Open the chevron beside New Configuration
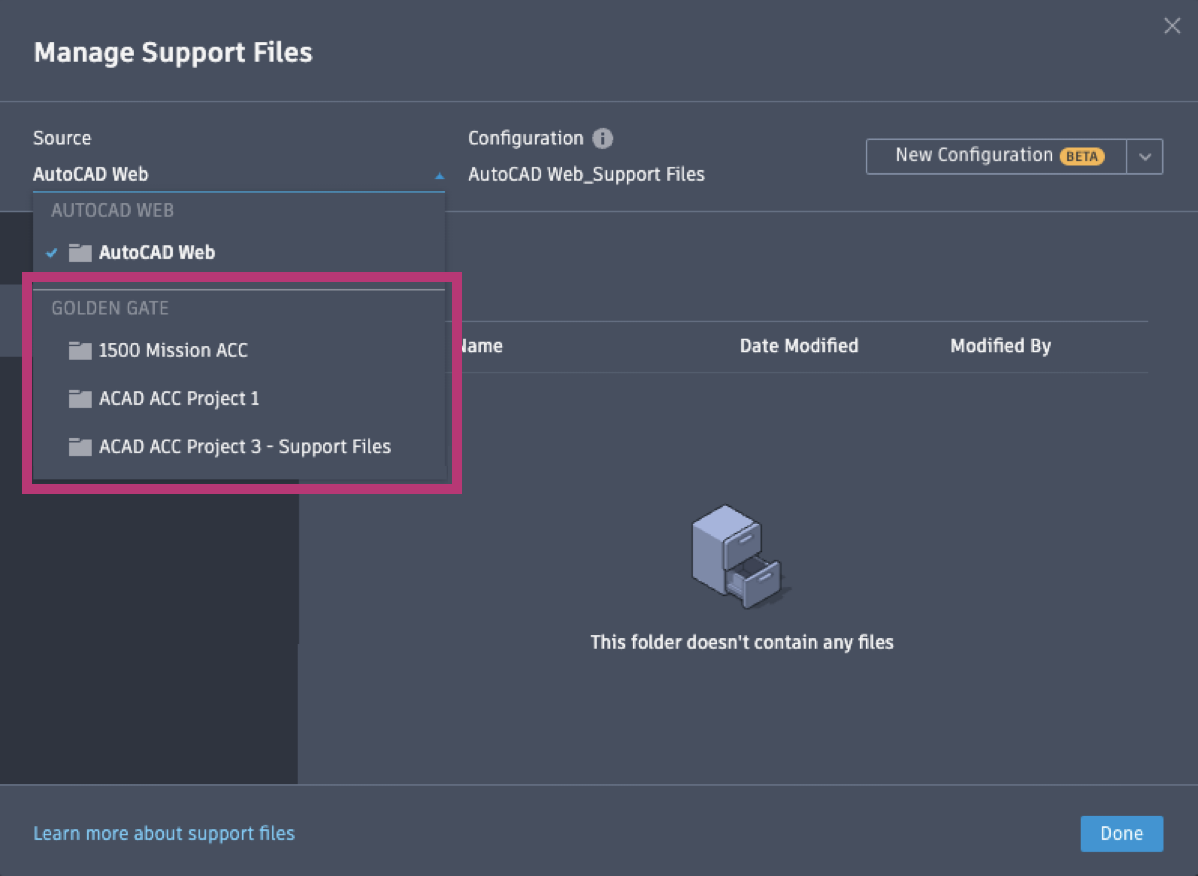 [1146, 156]
